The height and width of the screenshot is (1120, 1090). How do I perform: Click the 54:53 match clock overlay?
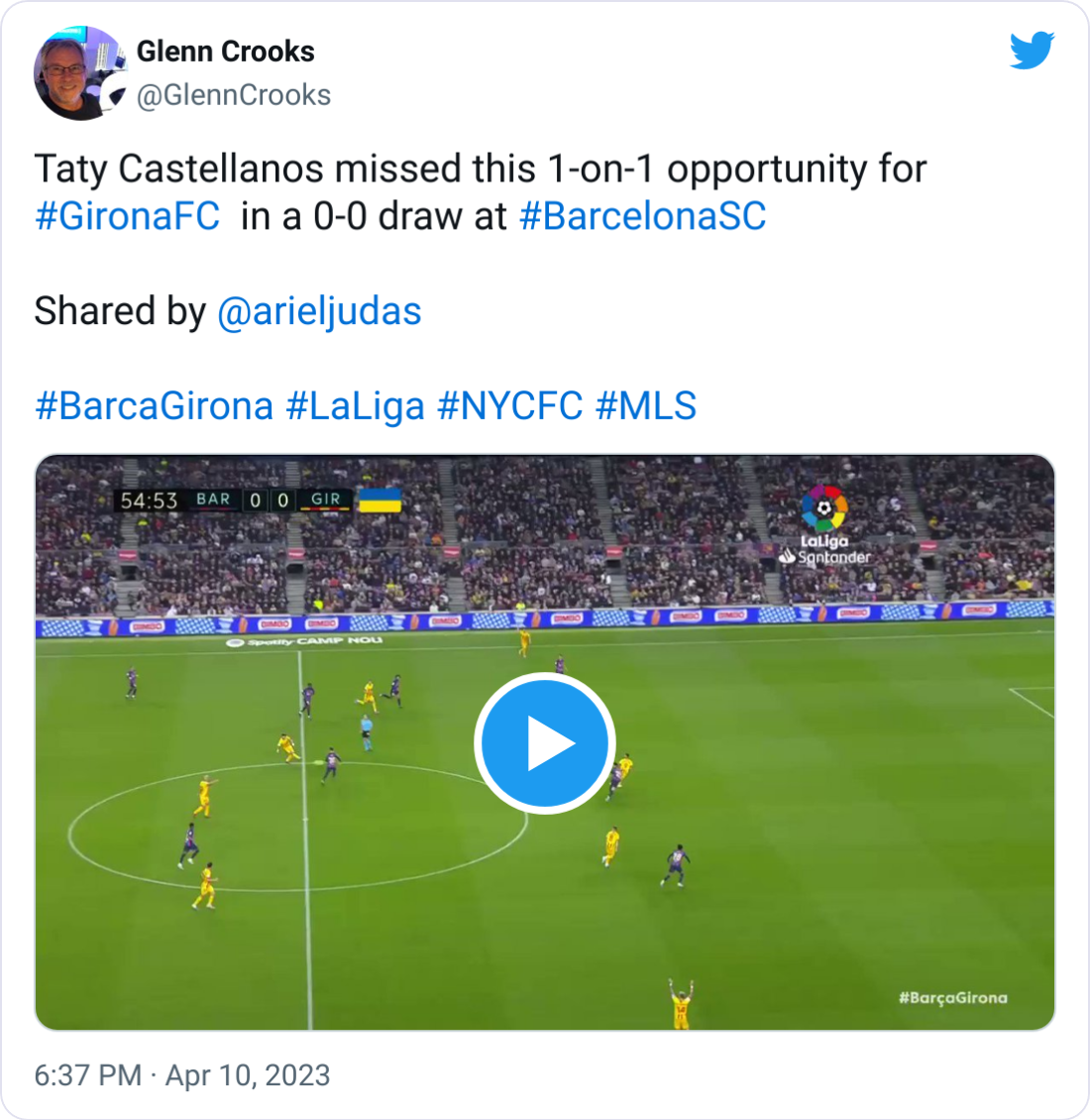point(149,500)
